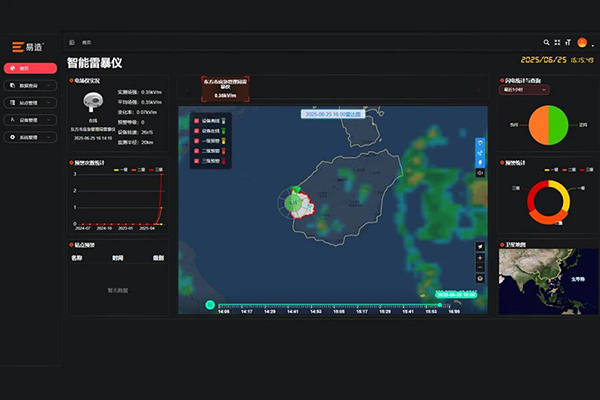
Task: Click the green slice of lightning pie chart
Action: tap(558, 125)
